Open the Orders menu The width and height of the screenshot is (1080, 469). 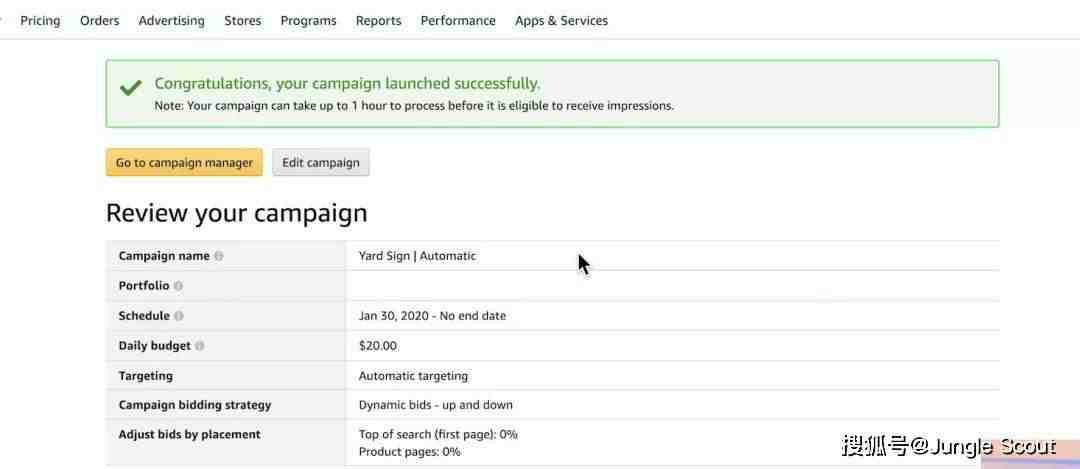tap(100, 21)
